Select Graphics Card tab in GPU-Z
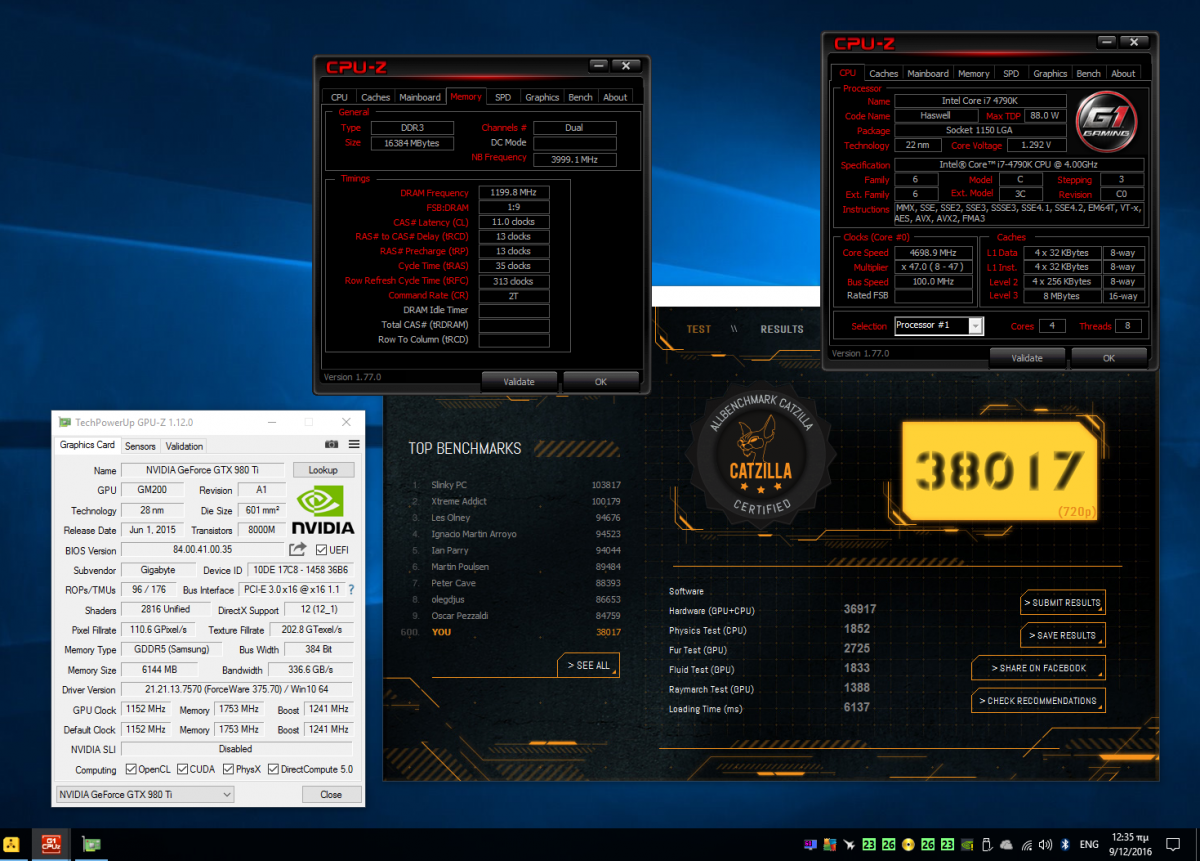The width and height of the screenshot is (1200, 861). [88, 445]
